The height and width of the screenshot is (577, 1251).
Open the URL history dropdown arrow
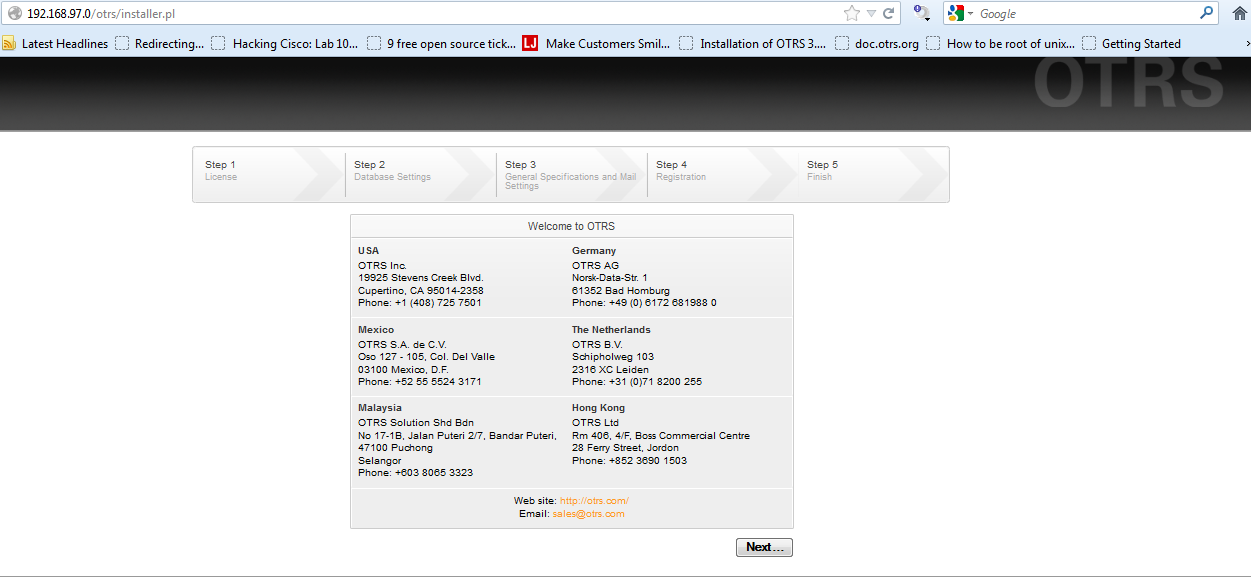tap(871, 14)
